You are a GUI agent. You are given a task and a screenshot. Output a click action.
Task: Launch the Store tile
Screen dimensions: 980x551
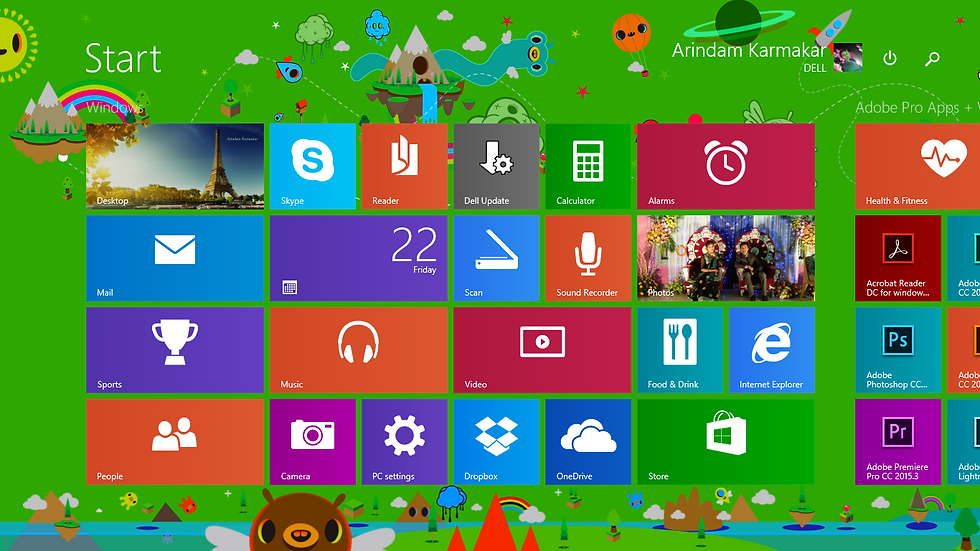tap(726, 442)
